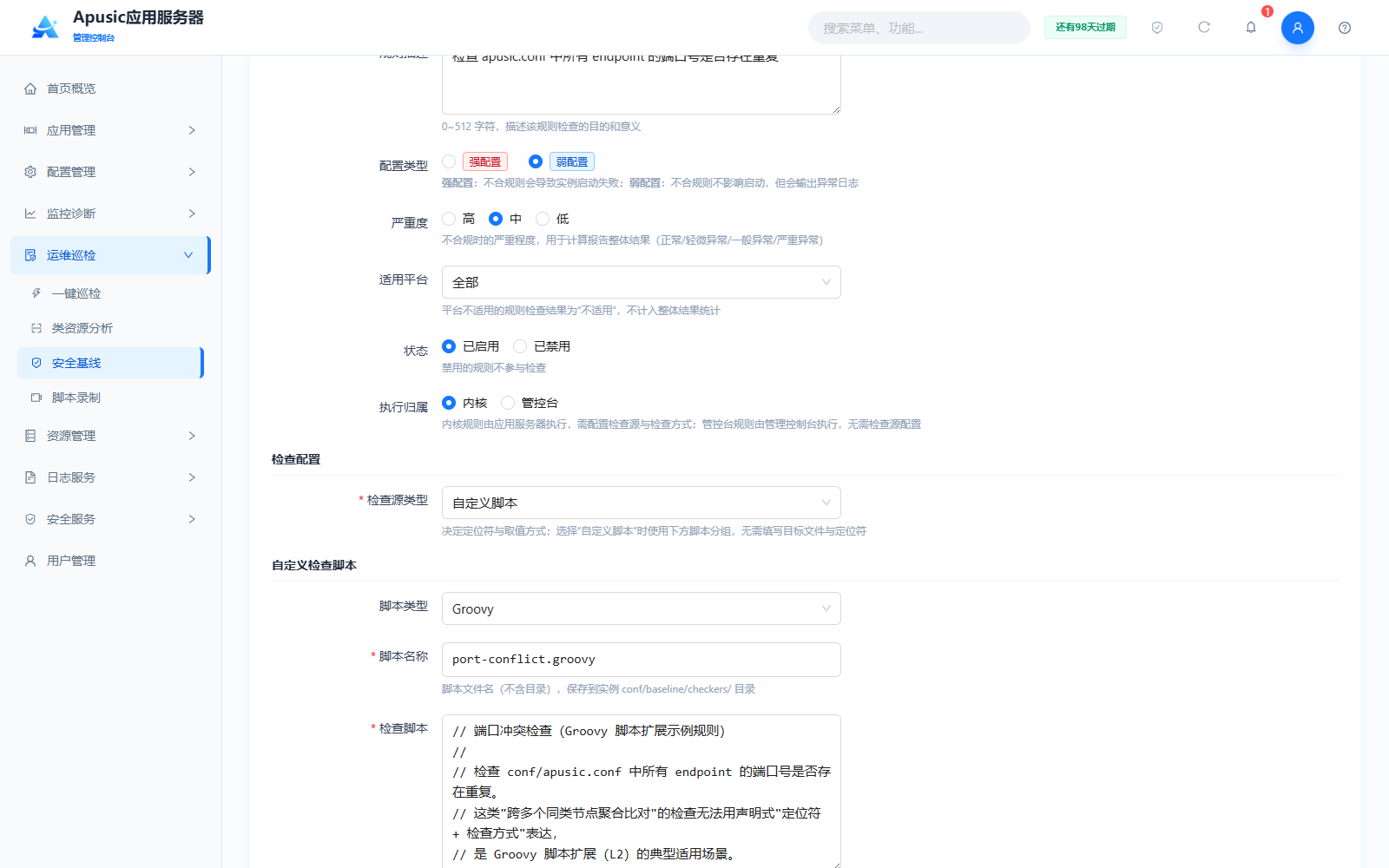Viewport: 1389px width, 868px height.
Task: Select the 弱配置 radio option
Action: pyautogui.click(x=536, y=161)
